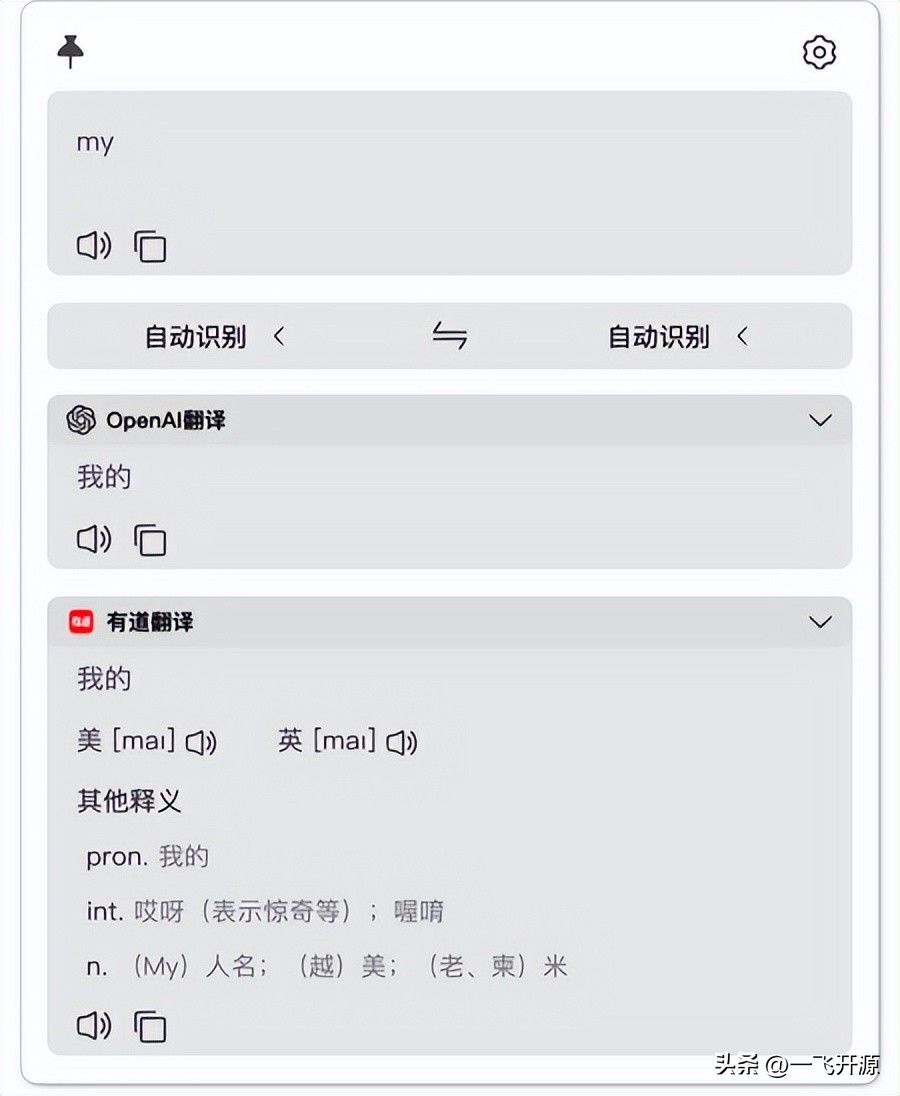Play pronunciation of the input text 'my'
The width and height of the screenshot is (900, 1096).
tap(93, 246)
